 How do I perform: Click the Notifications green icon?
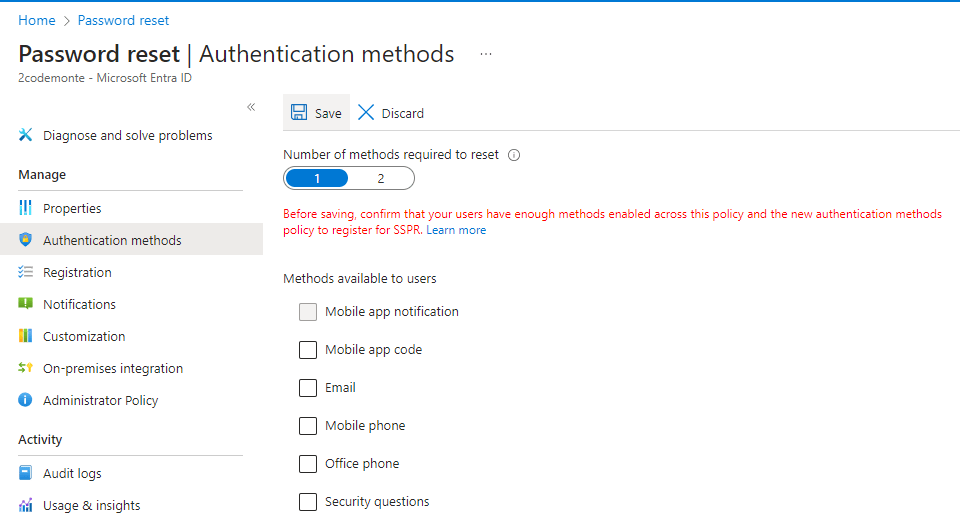[26, 304]
